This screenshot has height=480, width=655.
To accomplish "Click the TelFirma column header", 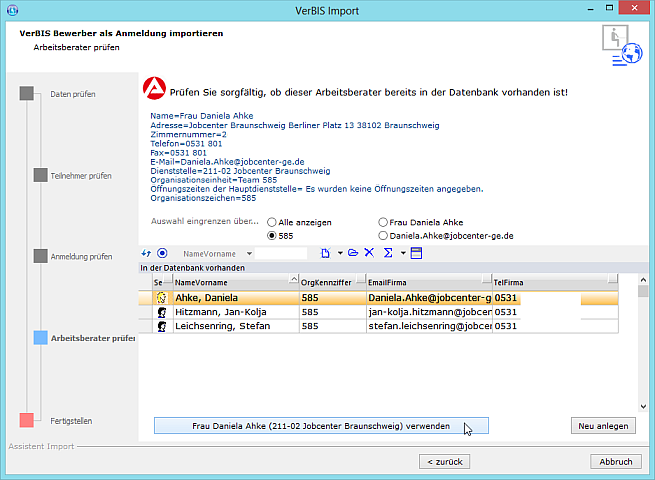I will pos(555,283).
